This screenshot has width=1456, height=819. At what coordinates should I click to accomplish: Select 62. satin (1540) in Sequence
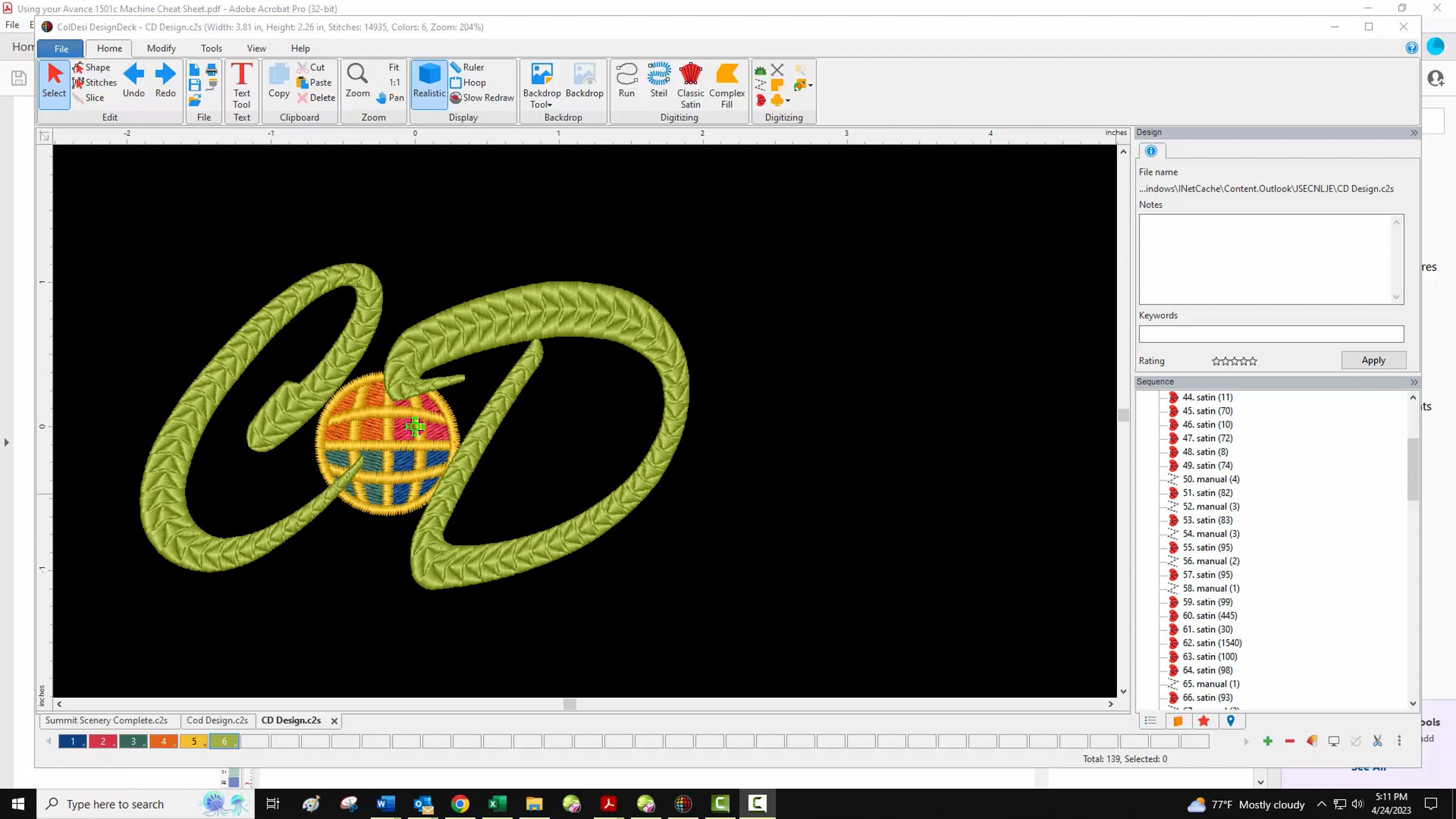coord(1212,642)
